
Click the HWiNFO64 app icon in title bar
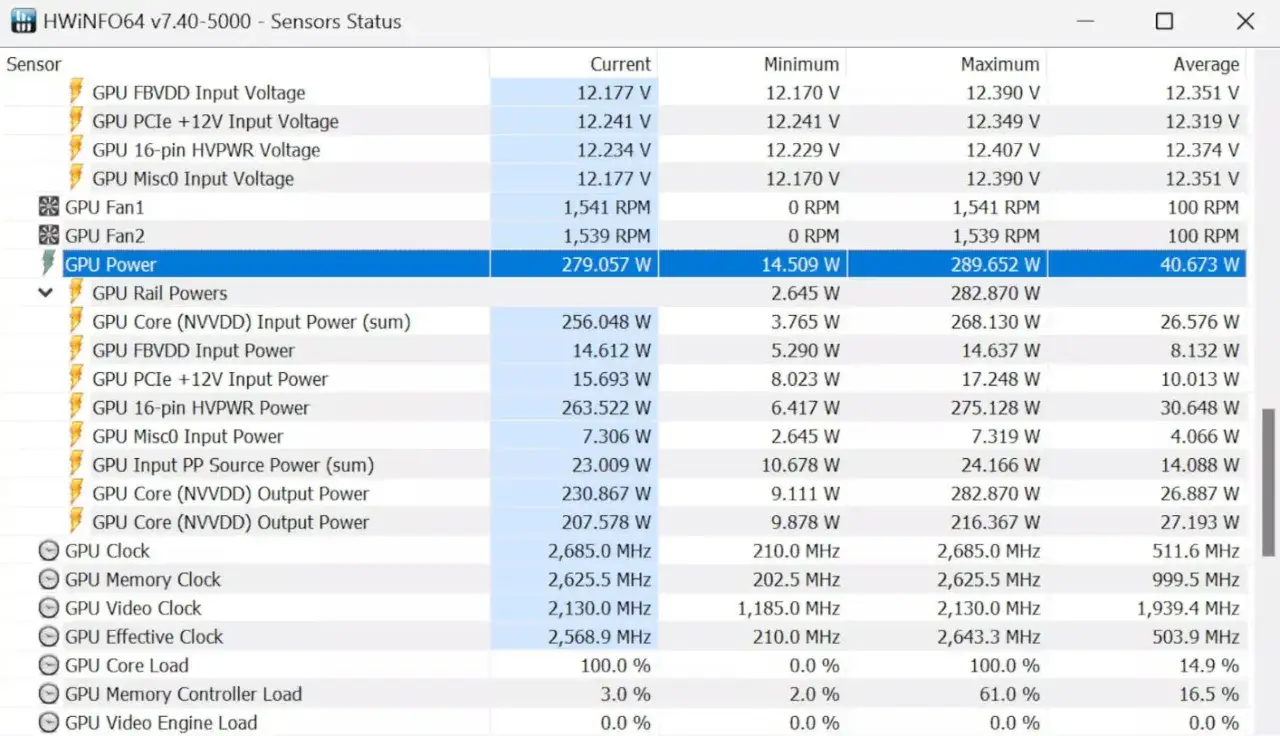point(22,21)
